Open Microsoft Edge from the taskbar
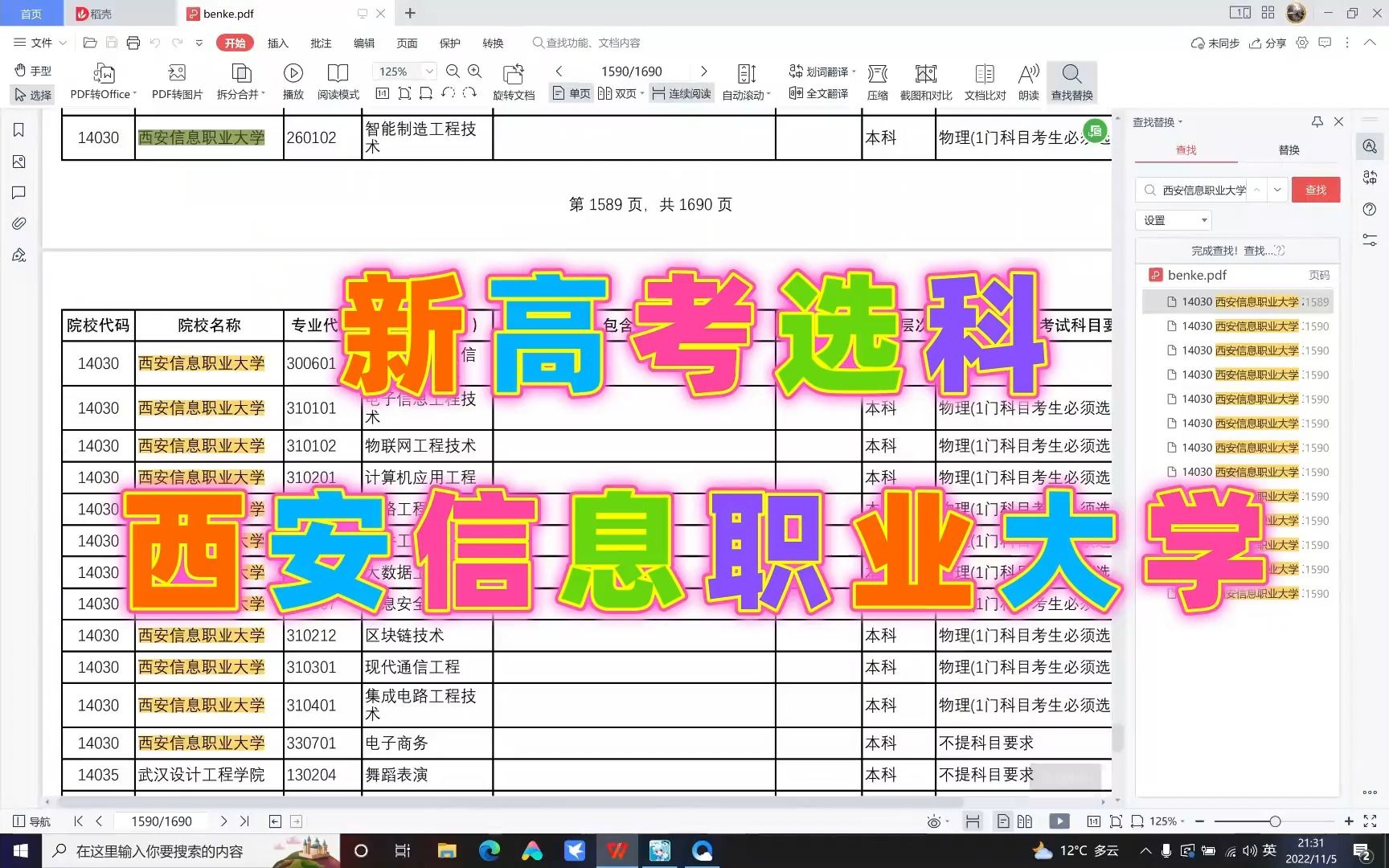Image resolution: width=1389 pixels, height=868 pixels. [489, 850]
